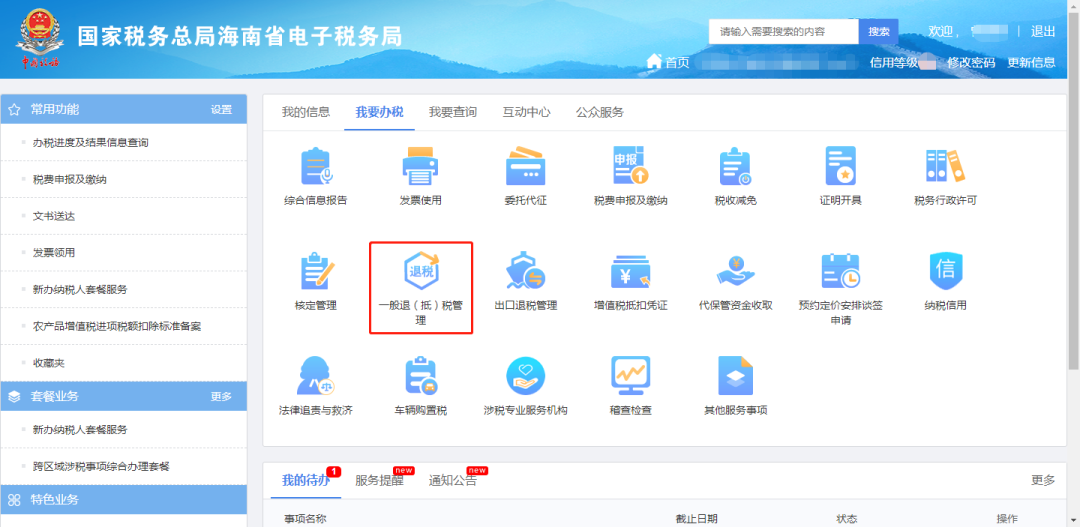Click the 常用功能 star icon
Image resolution: width=1080 pixels, height=527 pixels.
point(14,110)
